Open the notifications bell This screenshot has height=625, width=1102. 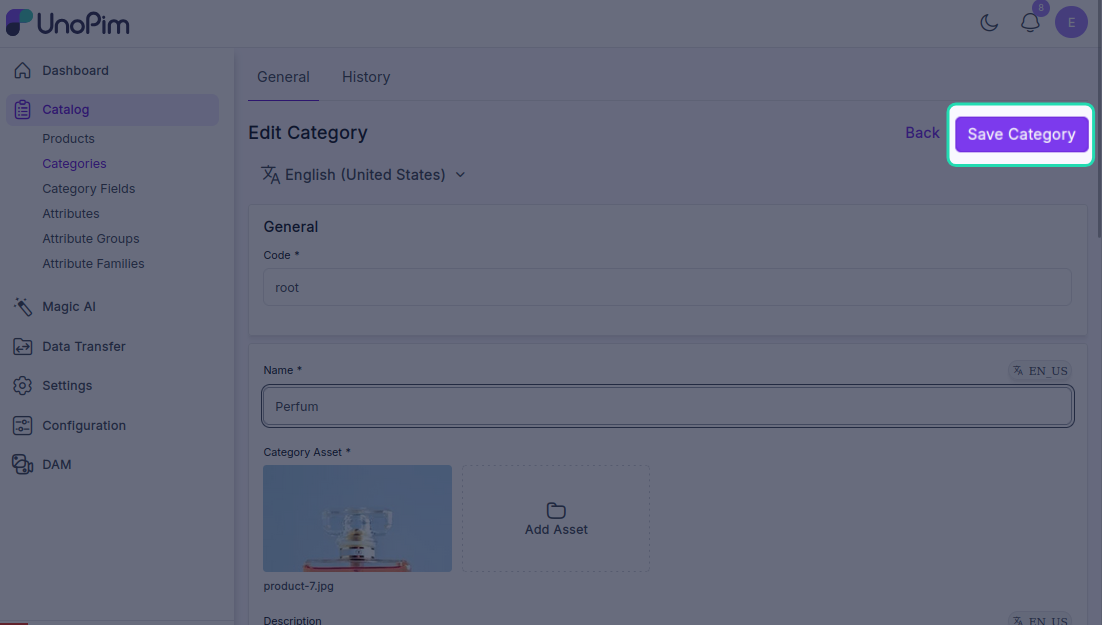(x=1030, y=22)
